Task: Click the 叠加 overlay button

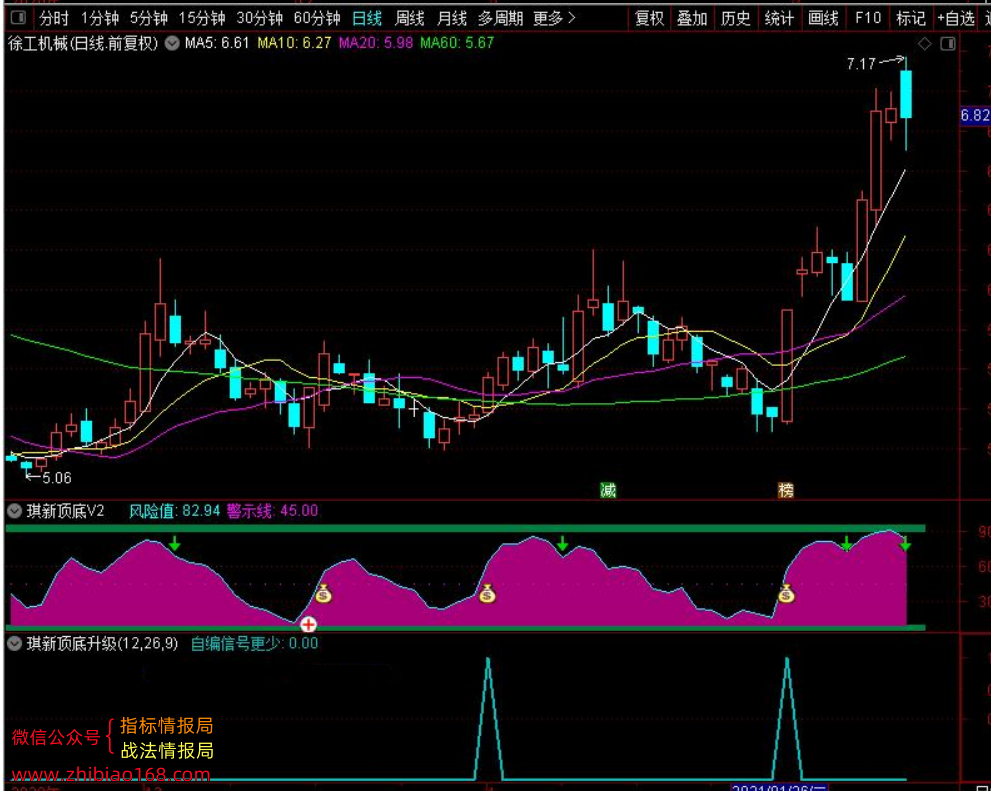Action: coord(692,18)
